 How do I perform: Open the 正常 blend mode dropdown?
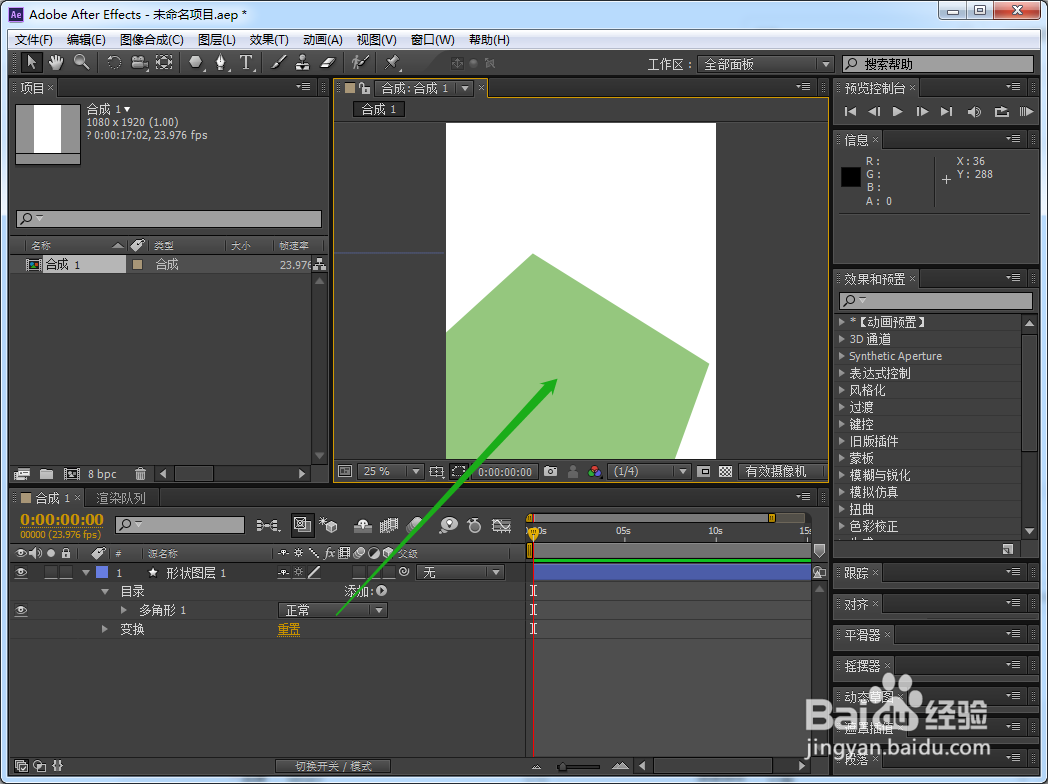[x=333, y=610]
